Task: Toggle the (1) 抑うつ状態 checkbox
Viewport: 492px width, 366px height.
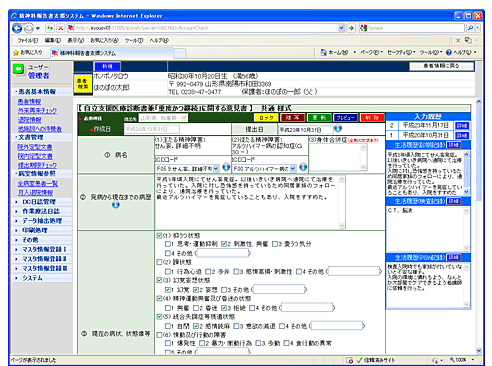Action: (x=160, y=235)
